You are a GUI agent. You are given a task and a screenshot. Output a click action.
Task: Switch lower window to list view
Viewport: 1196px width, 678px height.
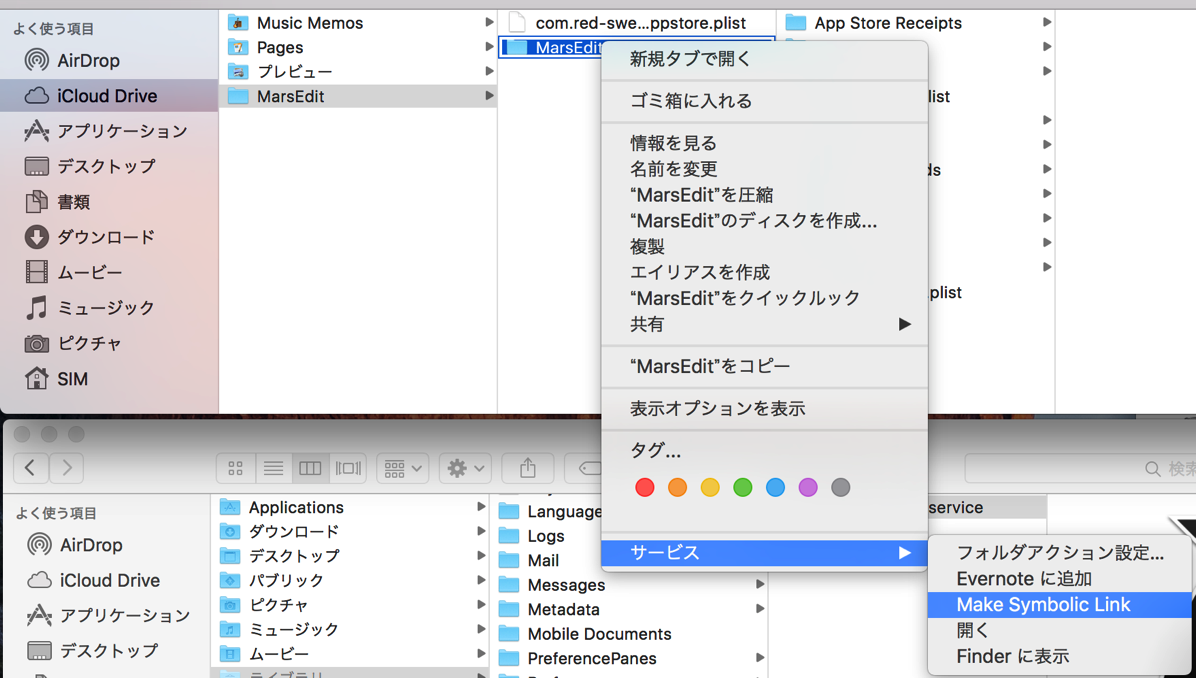coord(273,468)
